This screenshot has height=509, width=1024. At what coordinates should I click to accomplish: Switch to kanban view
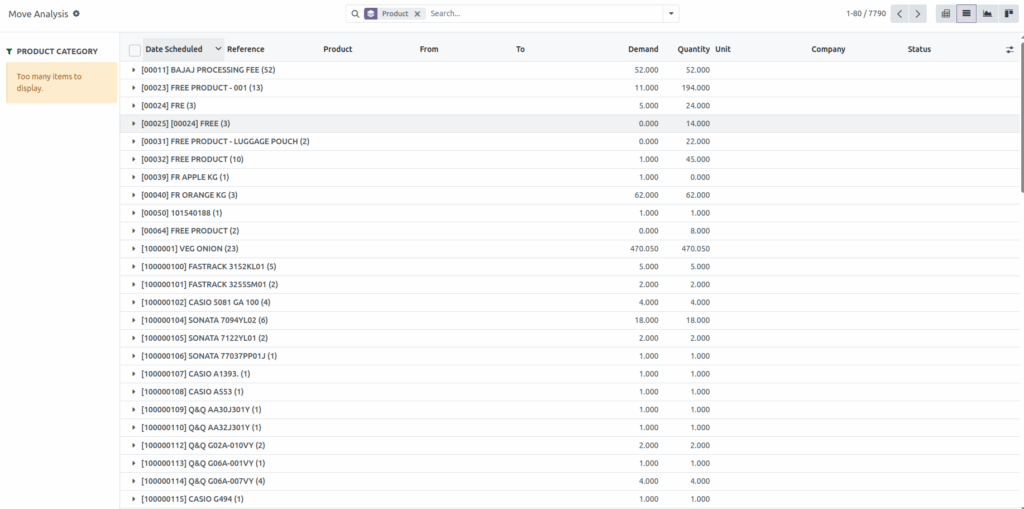pyautogui.click(x=1008, y=14)
